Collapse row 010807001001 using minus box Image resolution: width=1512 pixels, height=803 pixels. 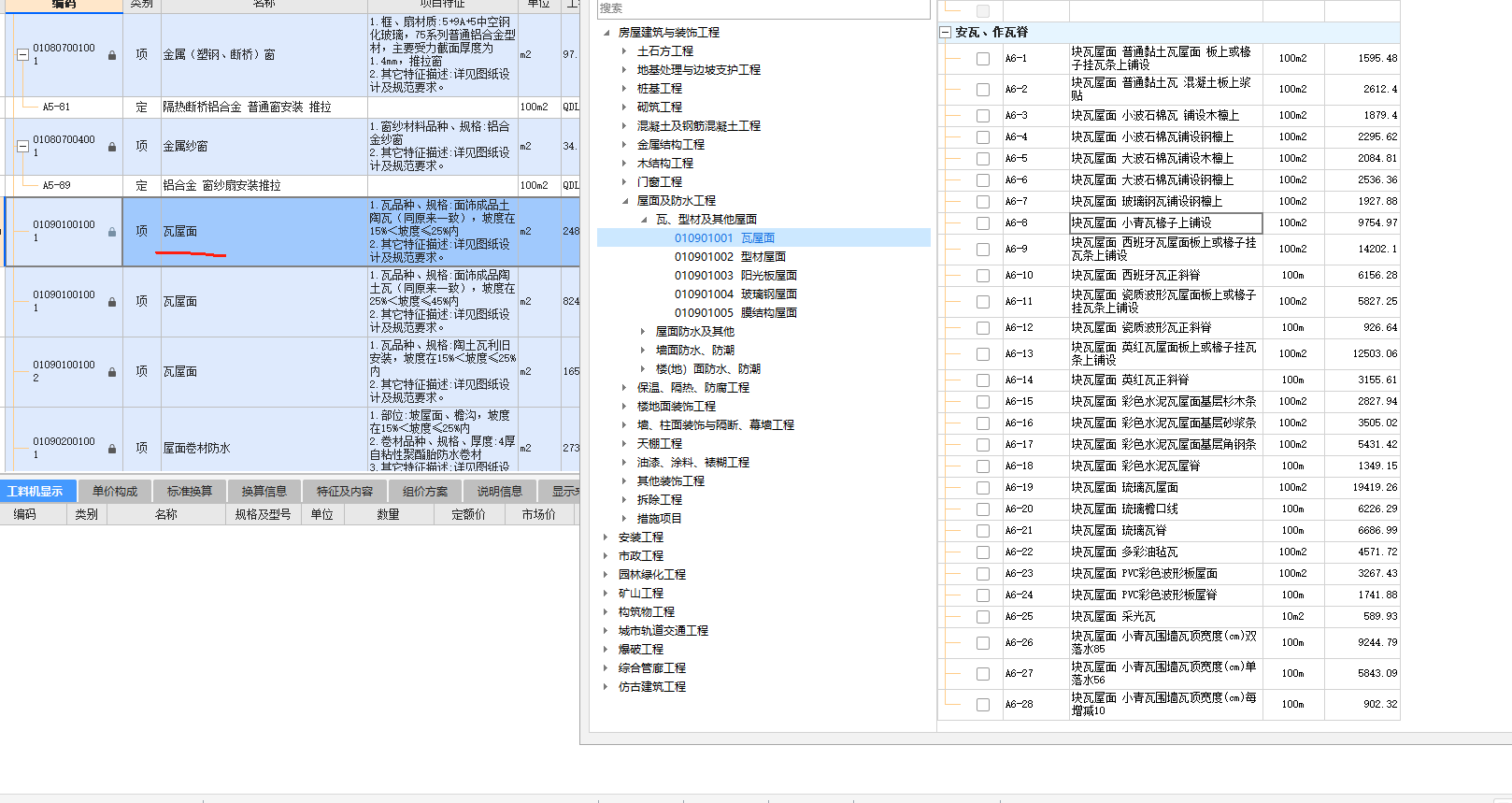(22, 55)
